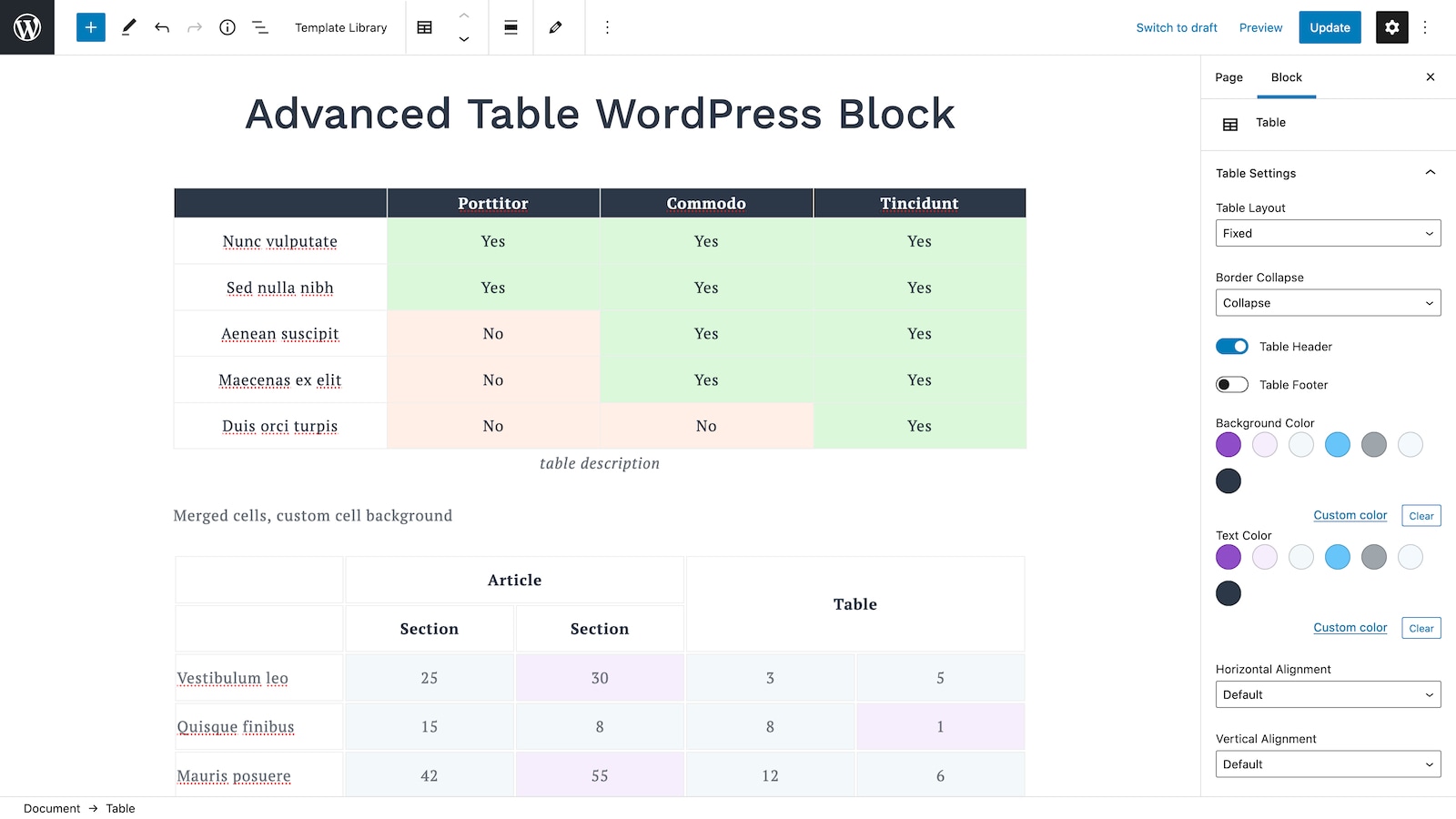
Task: Pick the dark navy background color swatch
Action: 1228,481
